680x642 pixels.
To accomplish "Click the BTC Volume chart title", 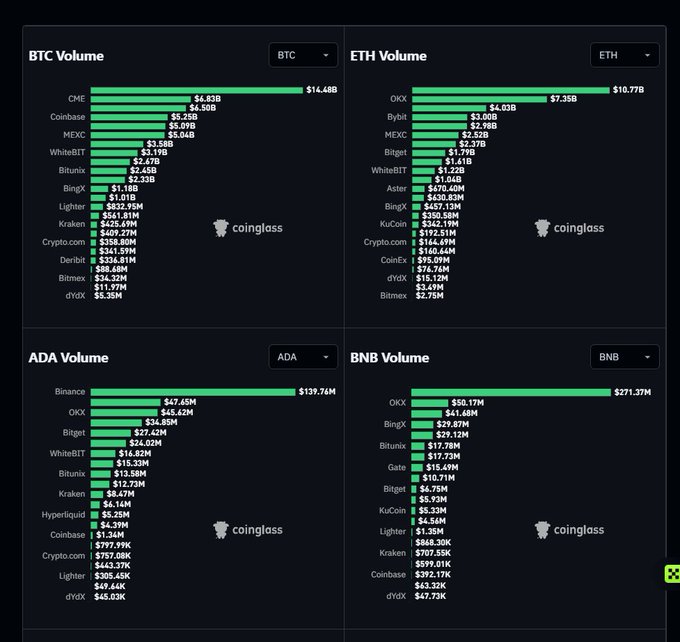I will [x=66, y=56].
